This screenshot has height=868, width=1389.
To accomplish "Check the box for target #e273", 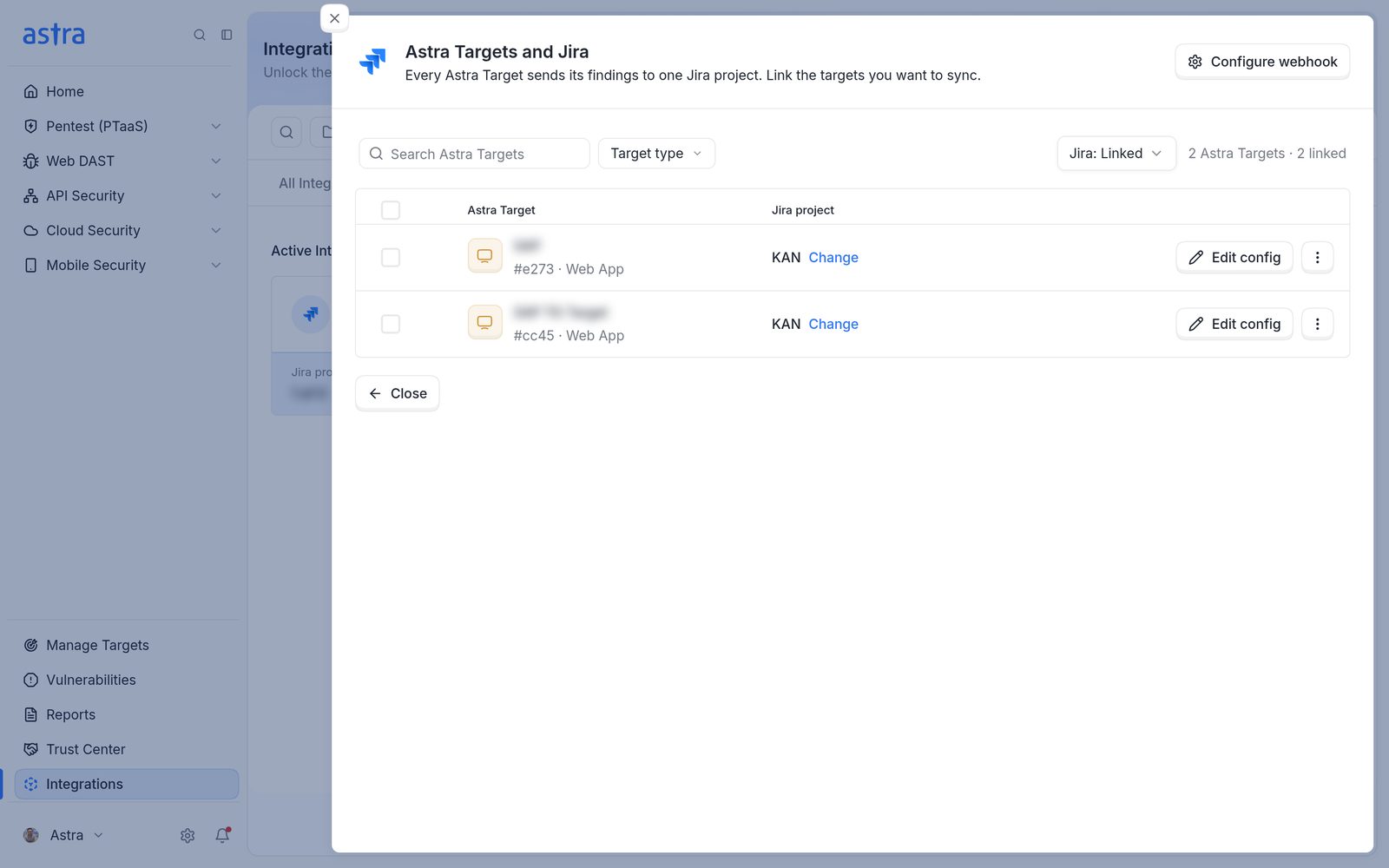I will [391, 257].
